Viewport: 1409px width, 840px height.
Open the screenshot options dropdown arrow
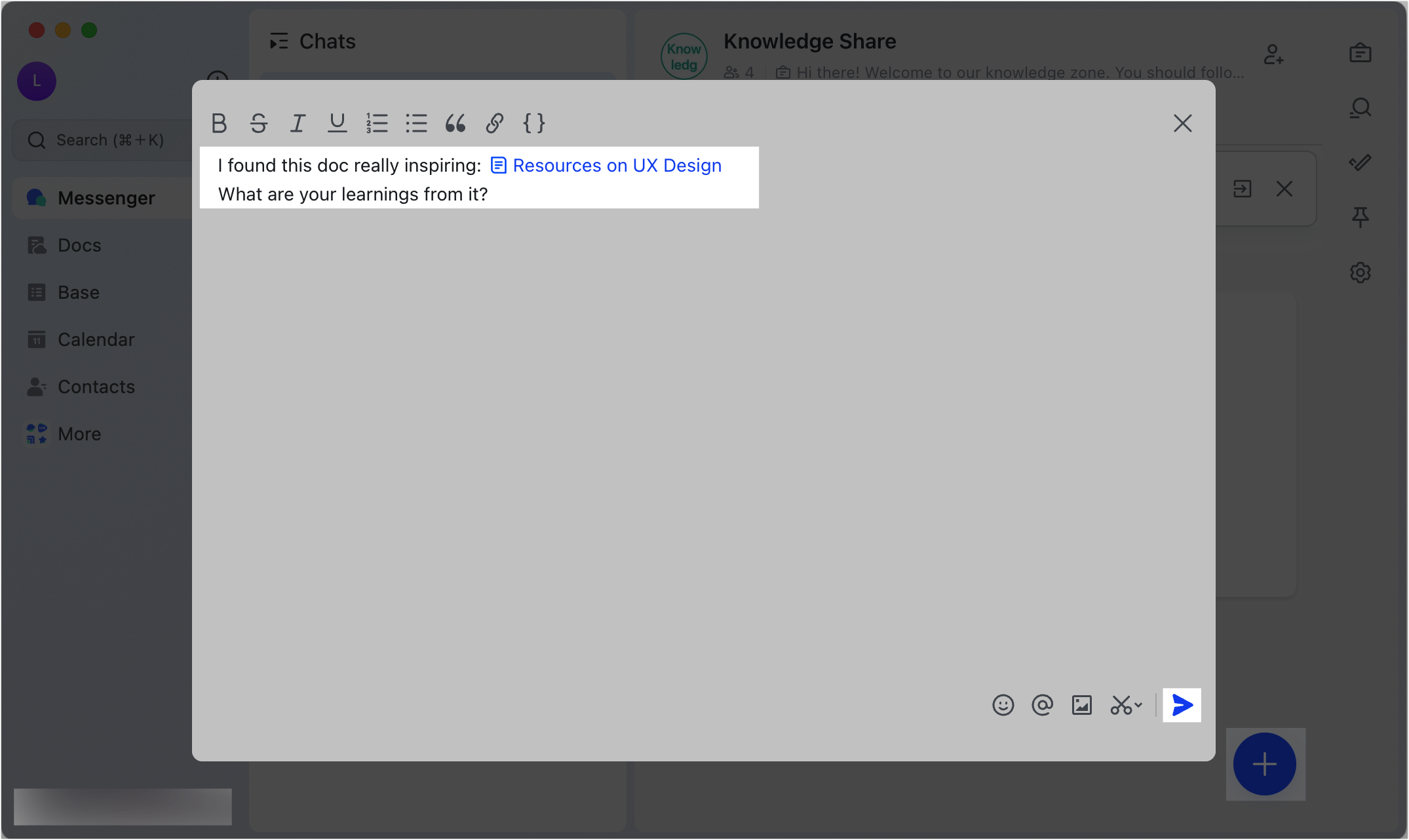point(1138,705)
